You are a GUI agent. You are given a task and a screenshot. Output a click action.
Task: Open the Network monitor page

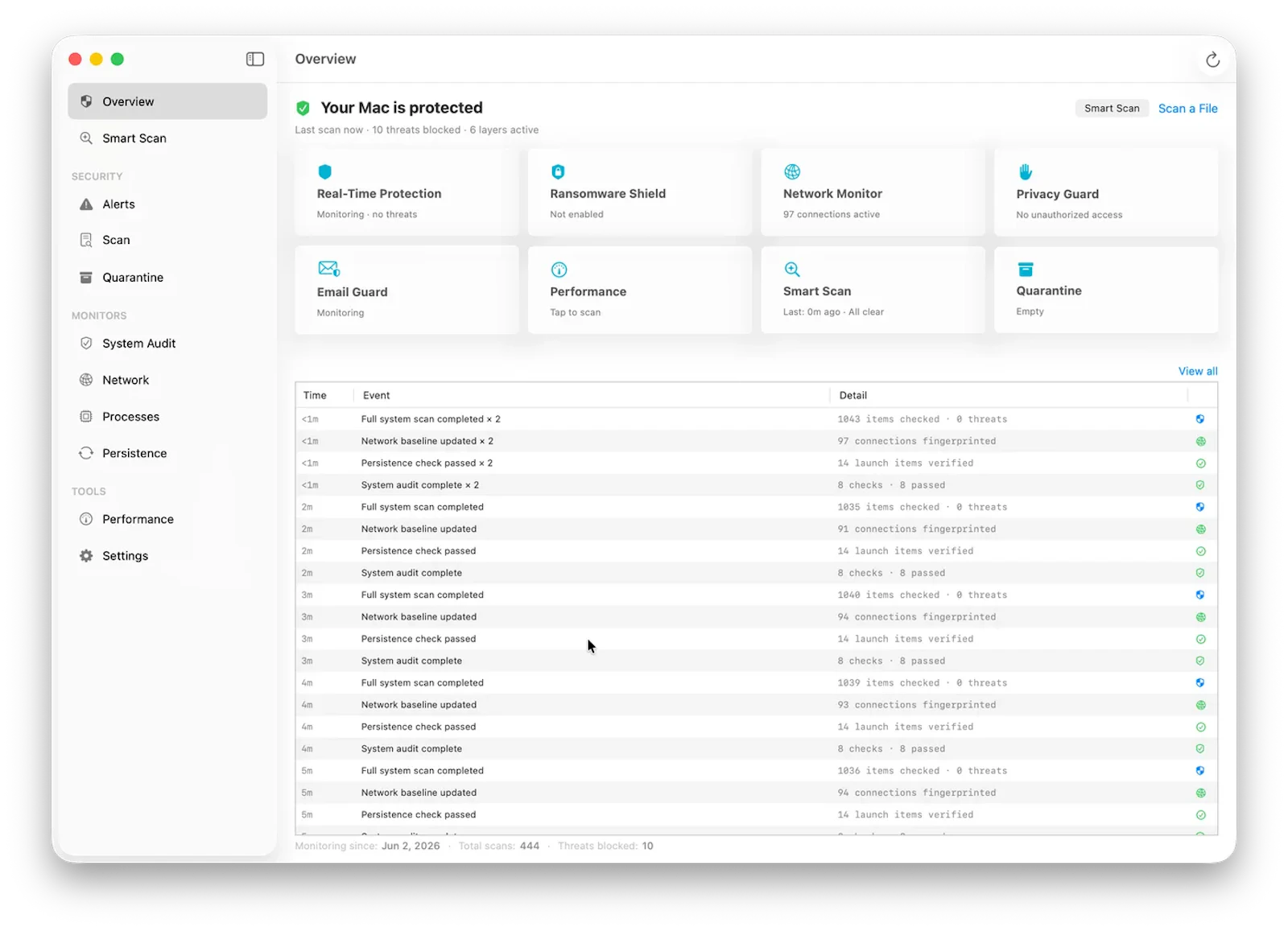[x=167, y=380]
